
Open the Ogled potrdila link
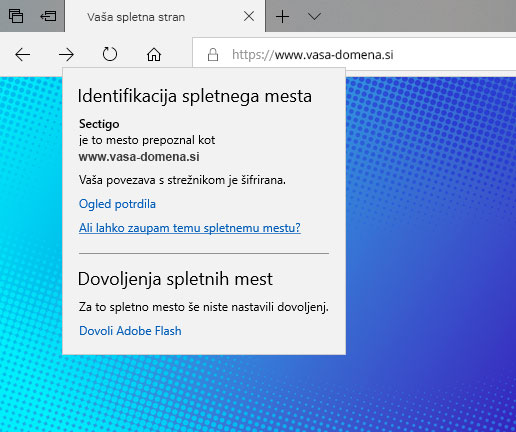tap(117, 204)
